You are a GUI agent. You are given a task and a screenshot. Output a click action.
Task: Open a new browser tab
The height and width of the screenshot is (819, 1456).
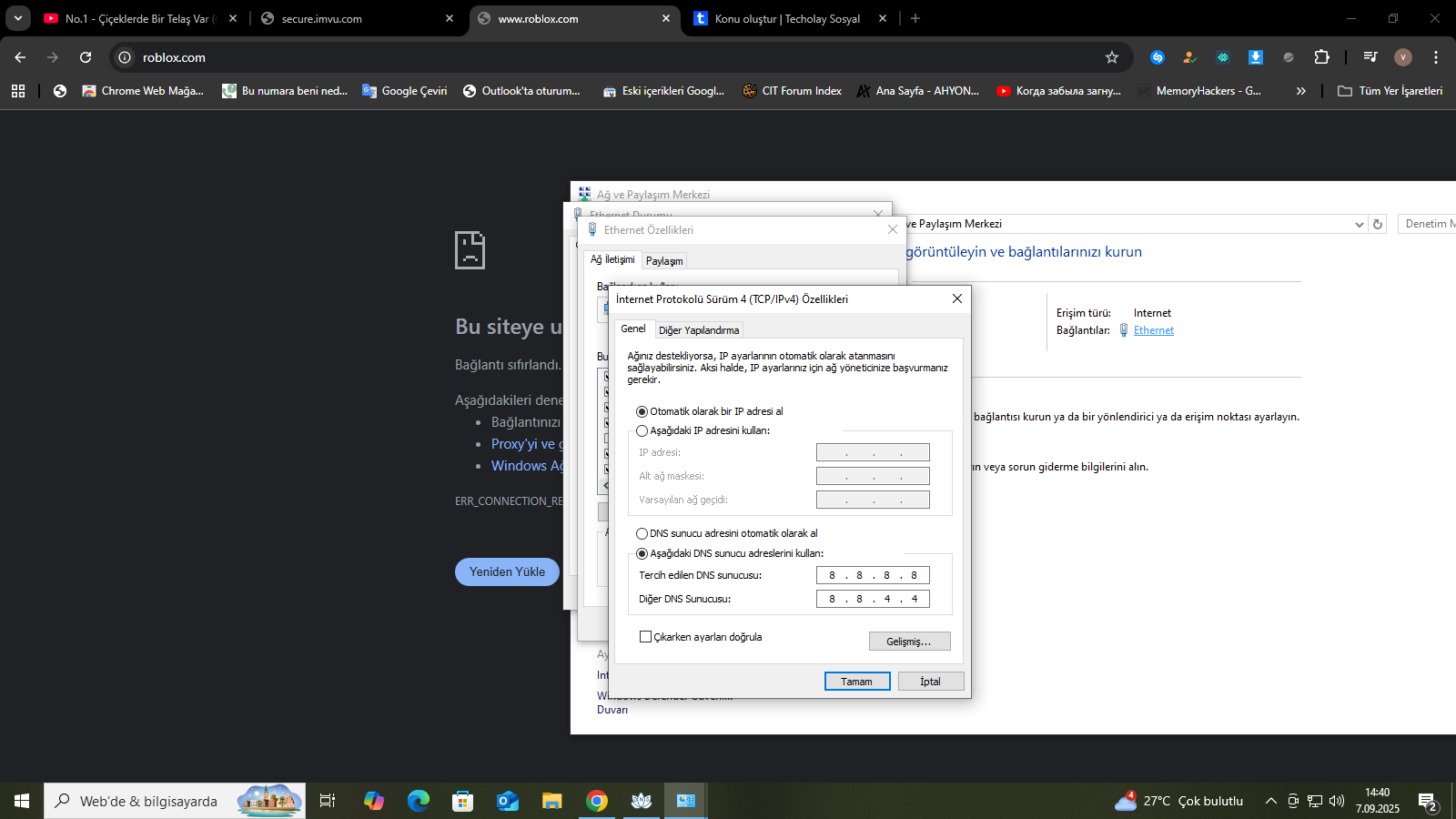click(915, 18)
